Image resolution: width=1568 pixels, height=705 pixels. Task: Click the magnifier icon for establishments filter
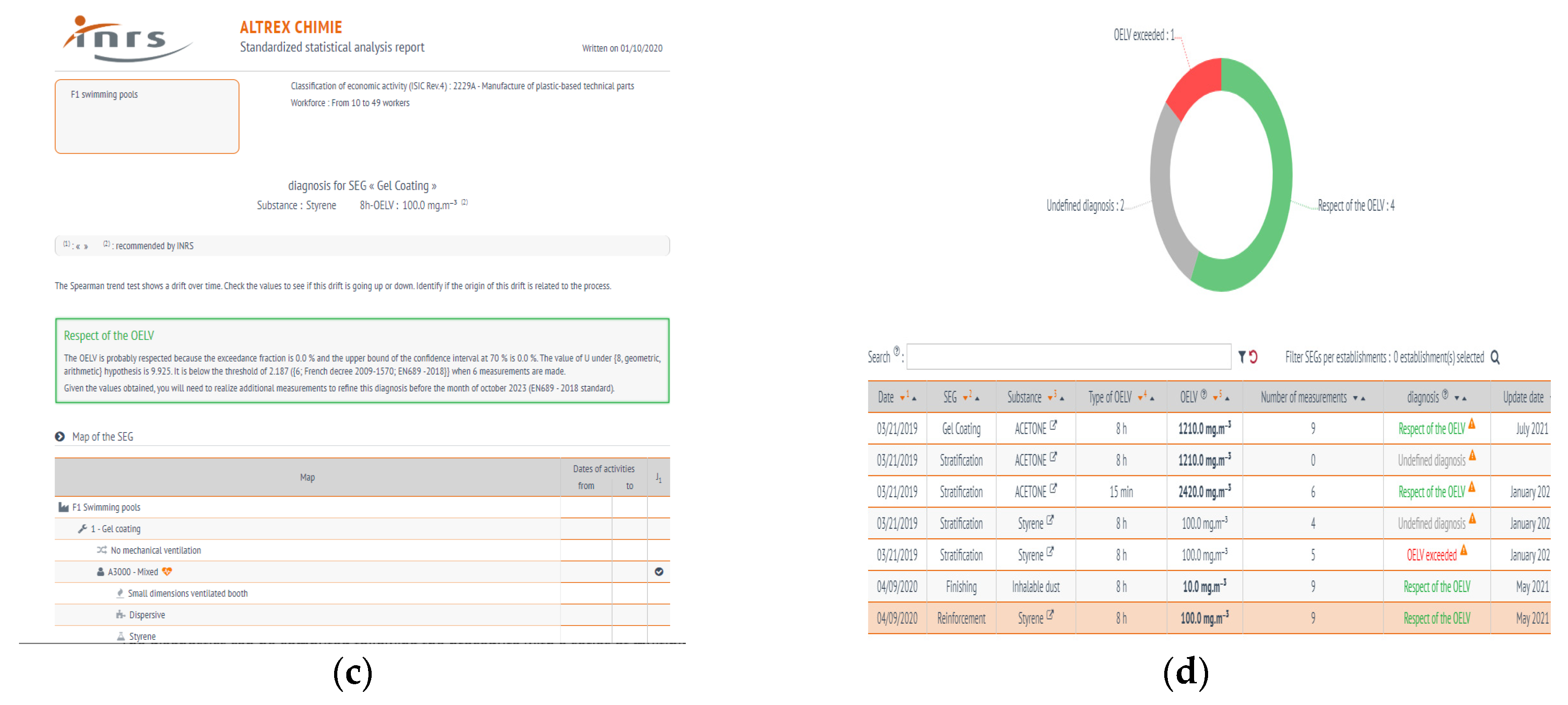pos(1495,357)
